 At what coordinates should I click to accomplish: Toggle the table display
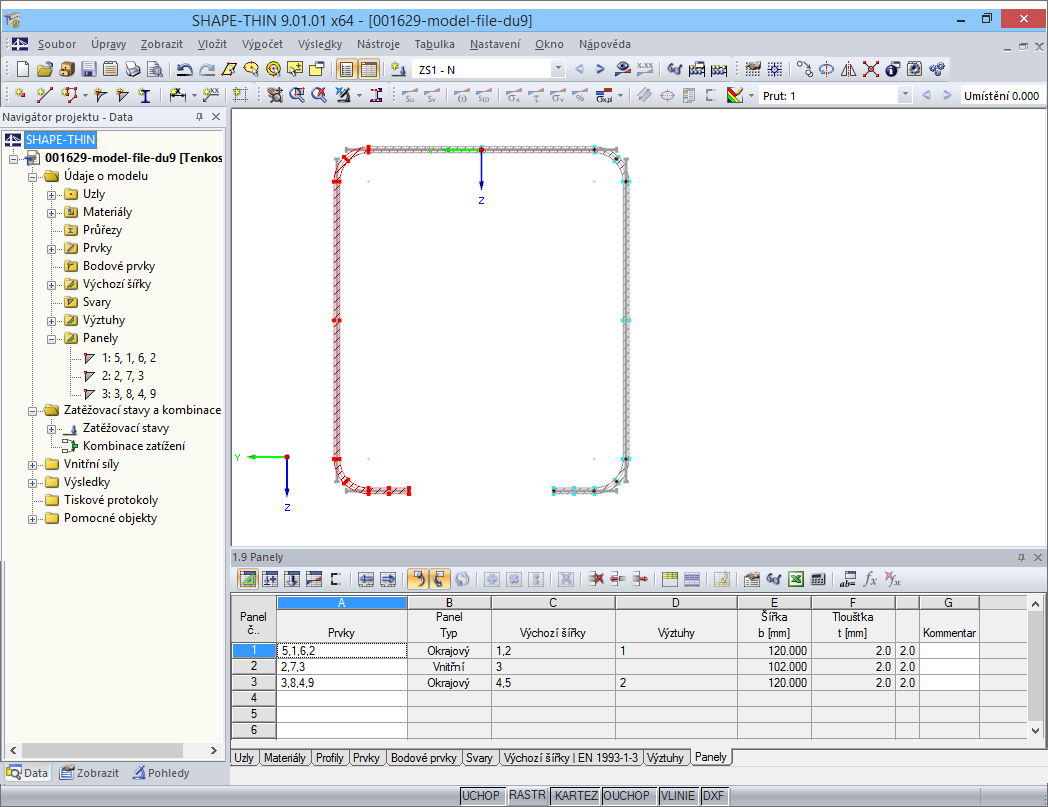point(369,69)
